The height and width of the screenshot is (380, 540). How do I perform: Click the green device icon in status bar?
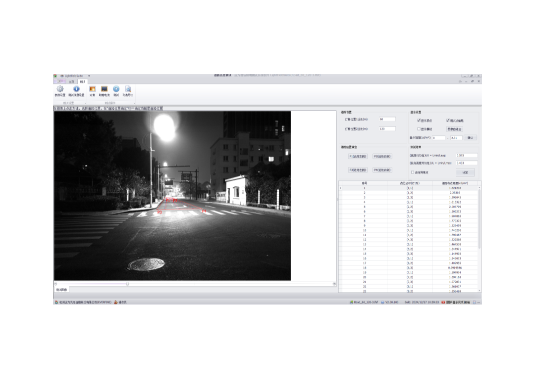(351, 302)
